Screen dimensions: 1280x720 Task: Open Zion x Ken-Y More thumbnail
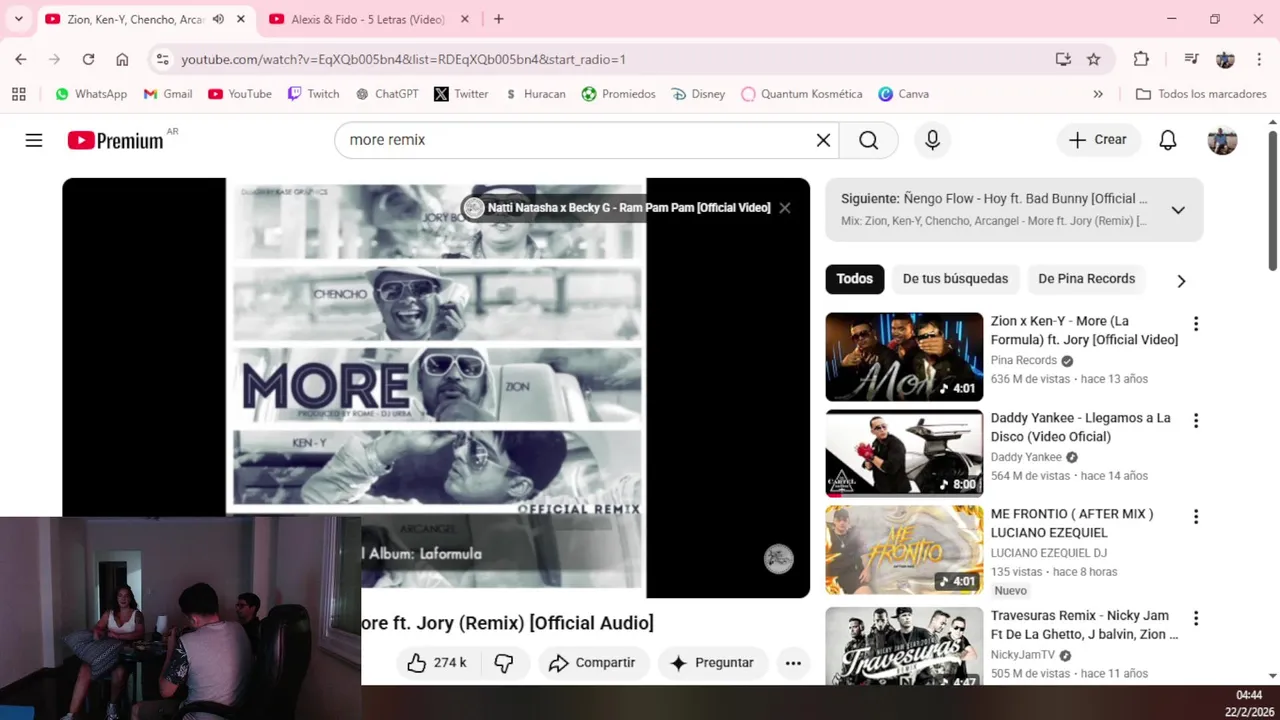(x=904, y=357)
